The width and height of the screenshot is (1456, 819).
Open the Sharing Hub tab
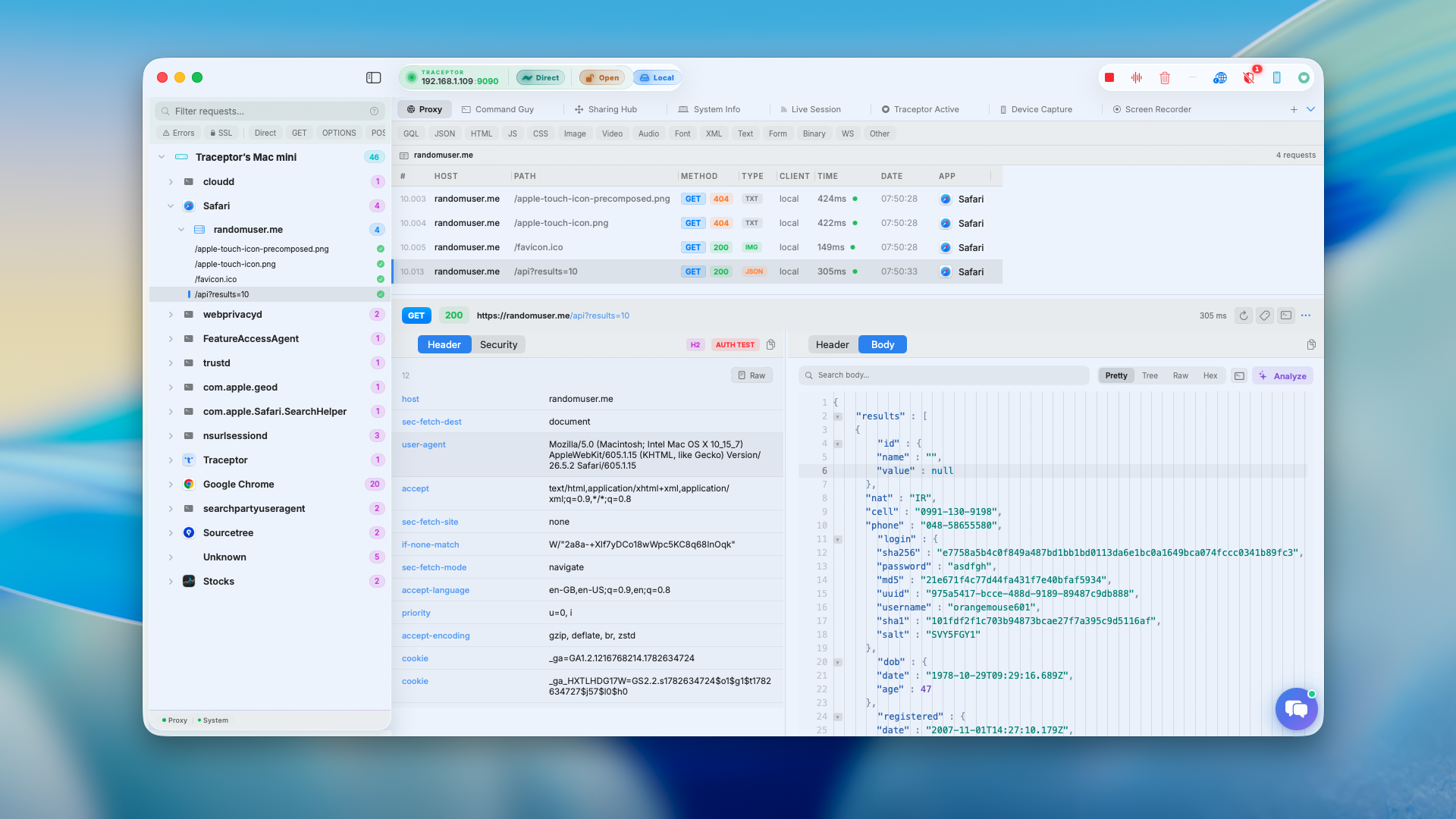click(606, 109)
